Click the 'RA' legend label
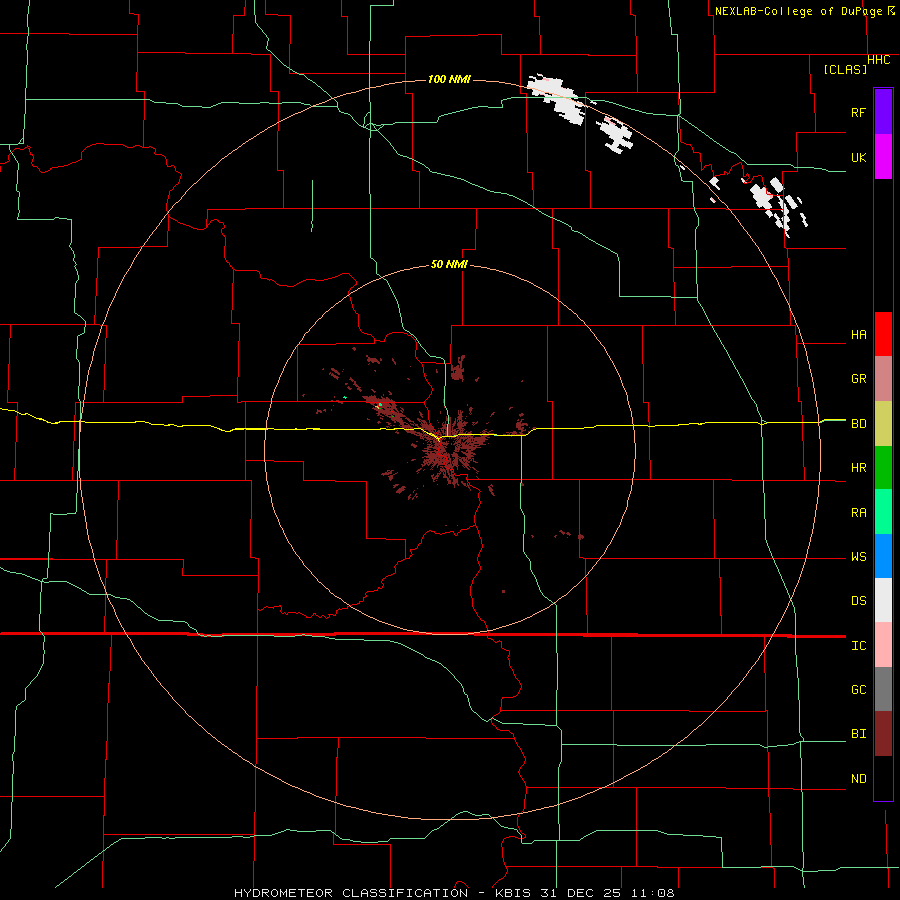The image size is (900, 900). click(858, 513)
